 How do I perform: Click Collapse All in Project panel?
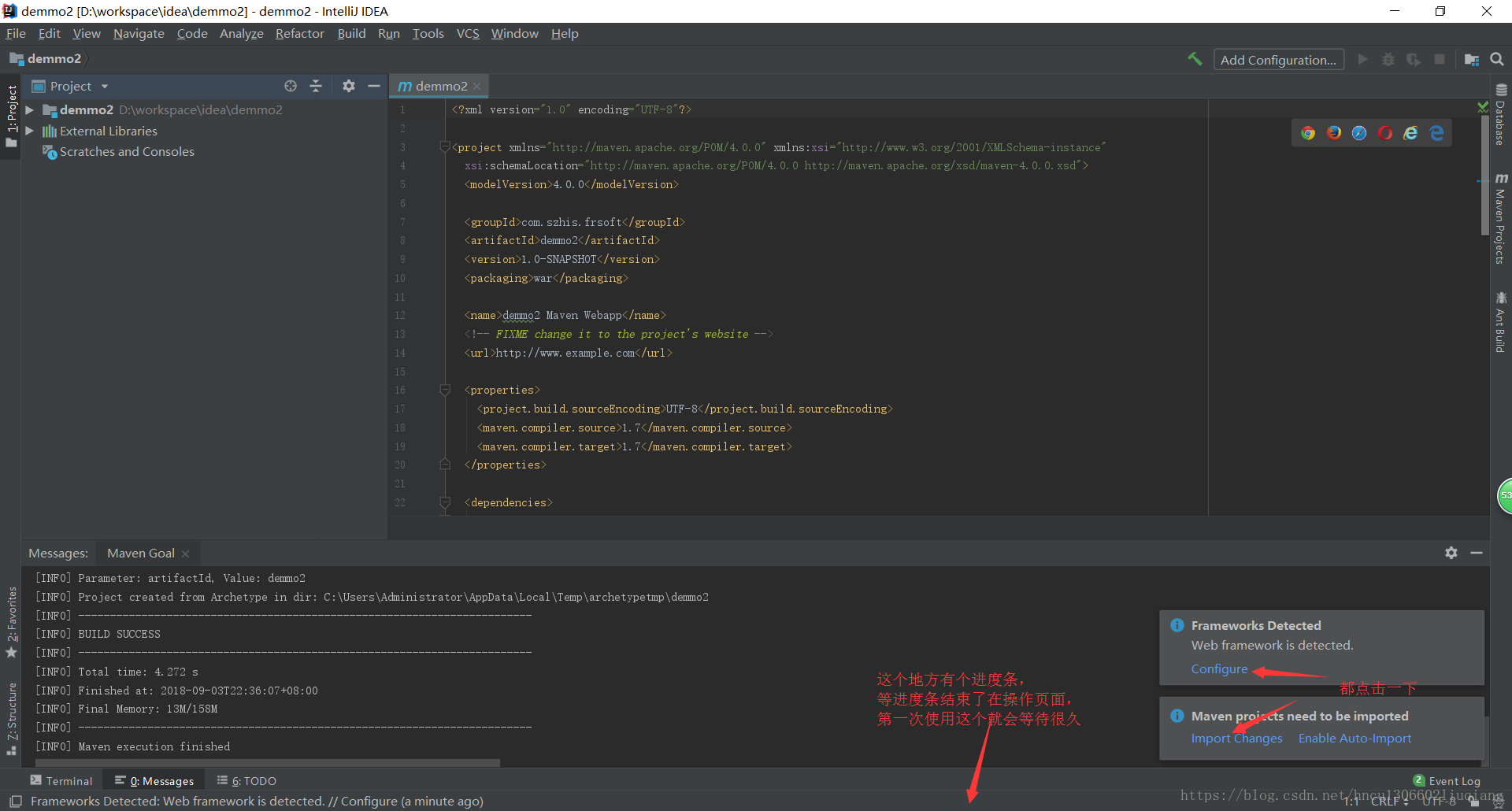(x=316, y=86)
